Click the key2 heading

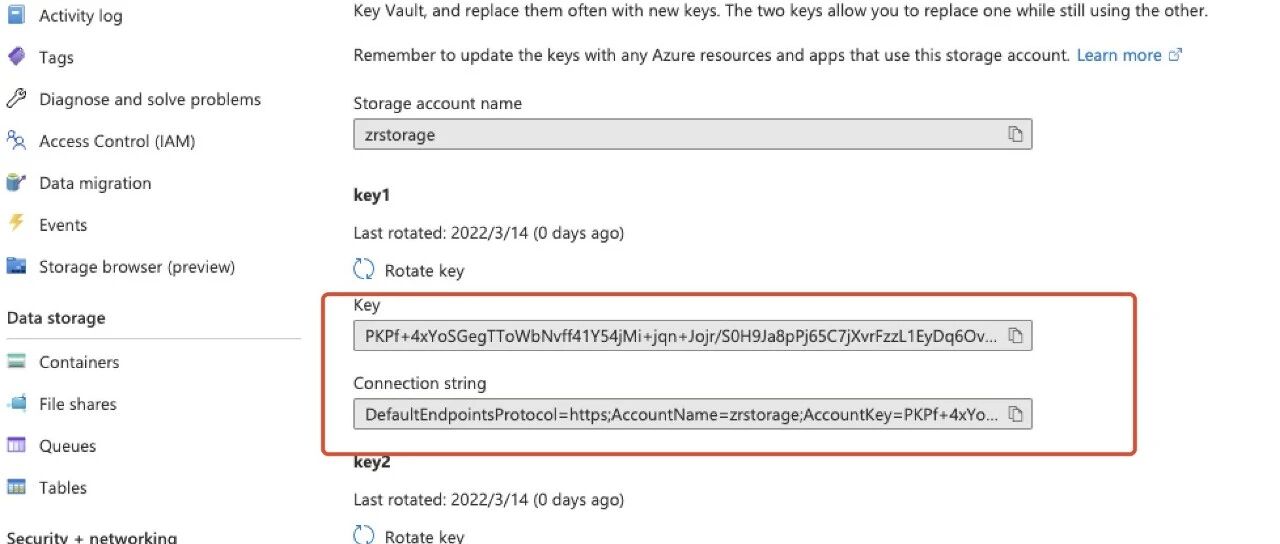pyautogui.click(x=372, y=462)
